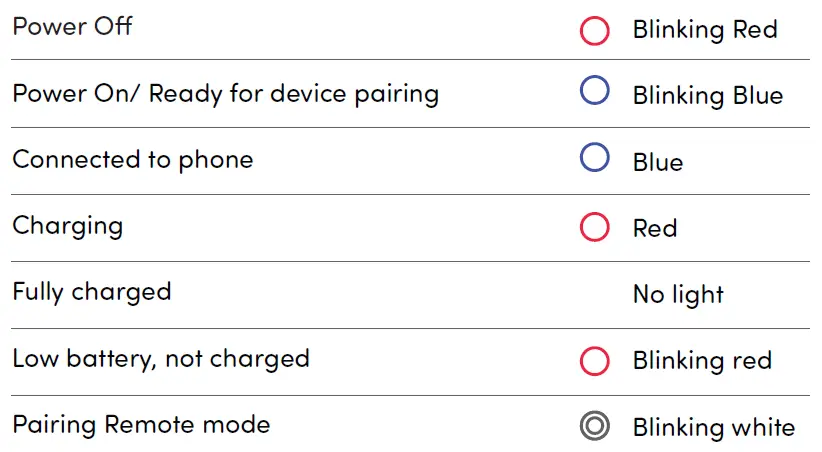The height and width of the screenshot is (452, 822).
Task: Click the "Blinking white" text
Action: (x=714, y=428)
